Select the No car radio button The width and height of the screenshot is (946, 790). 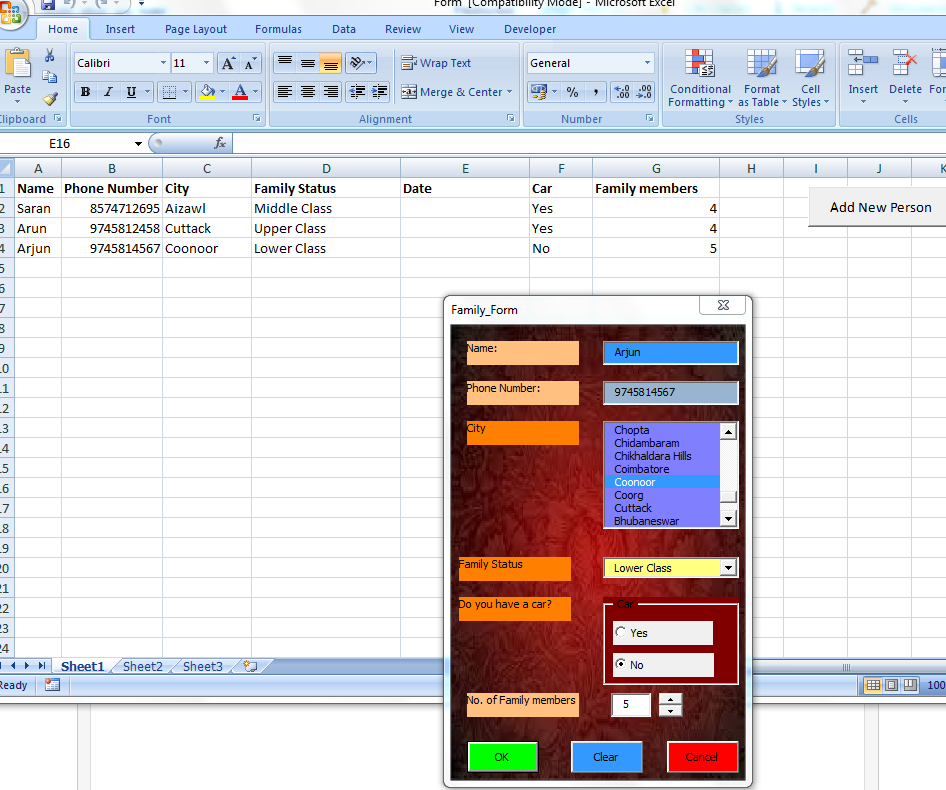click(621, 664)
